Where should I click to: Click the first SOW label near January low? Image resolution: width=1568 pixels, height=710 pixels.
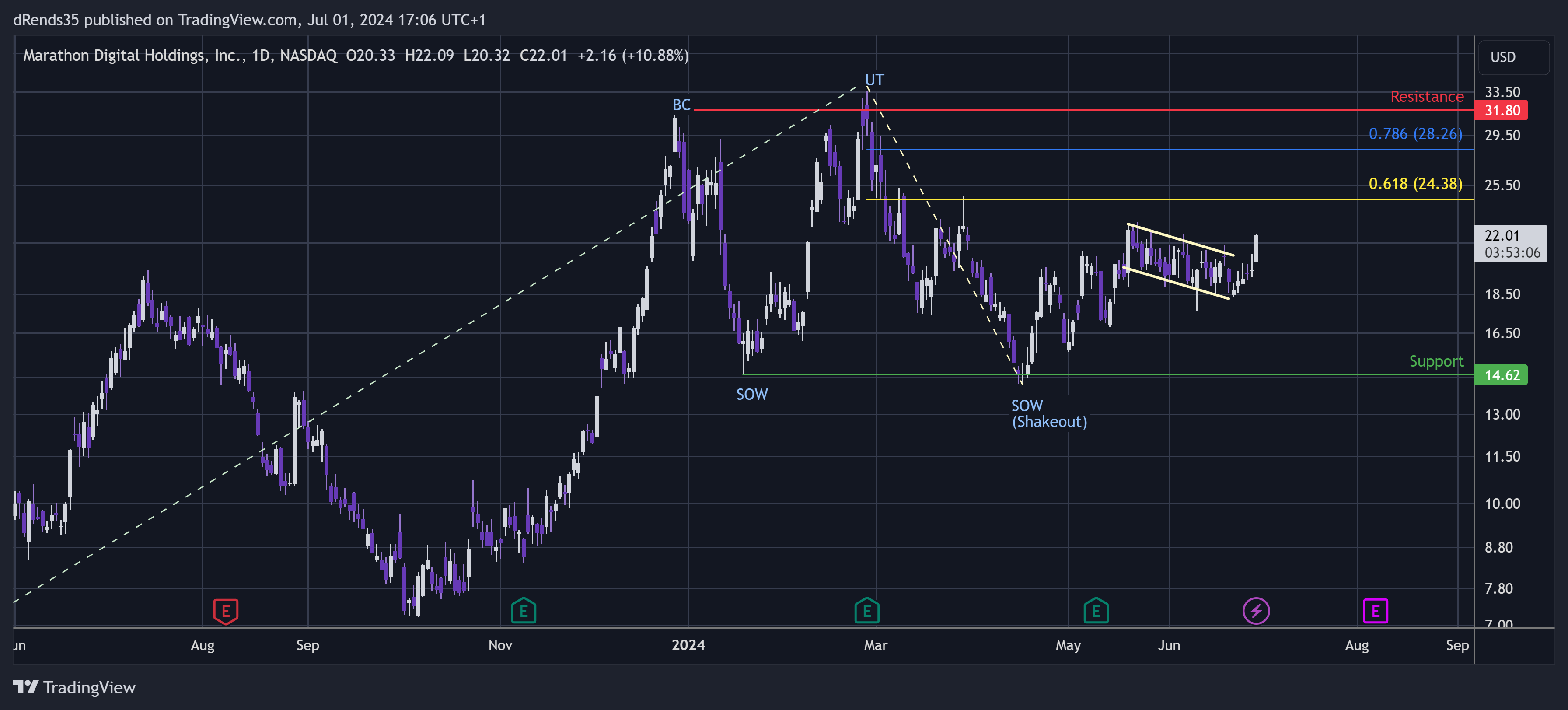[x=752, y=395]
